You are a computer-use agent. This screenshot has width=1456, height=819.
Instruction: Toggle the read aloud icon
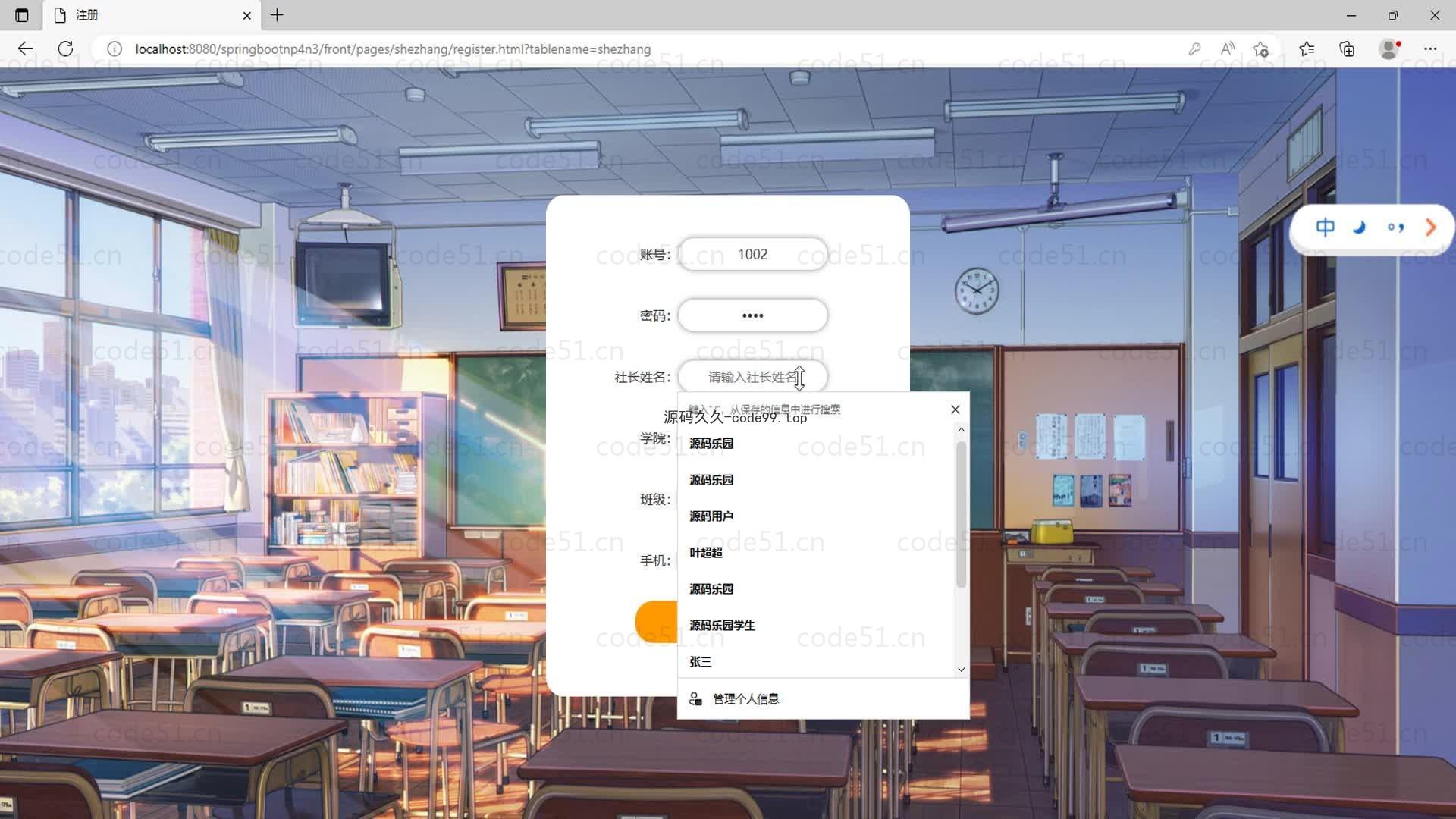tap(1228, 49)
